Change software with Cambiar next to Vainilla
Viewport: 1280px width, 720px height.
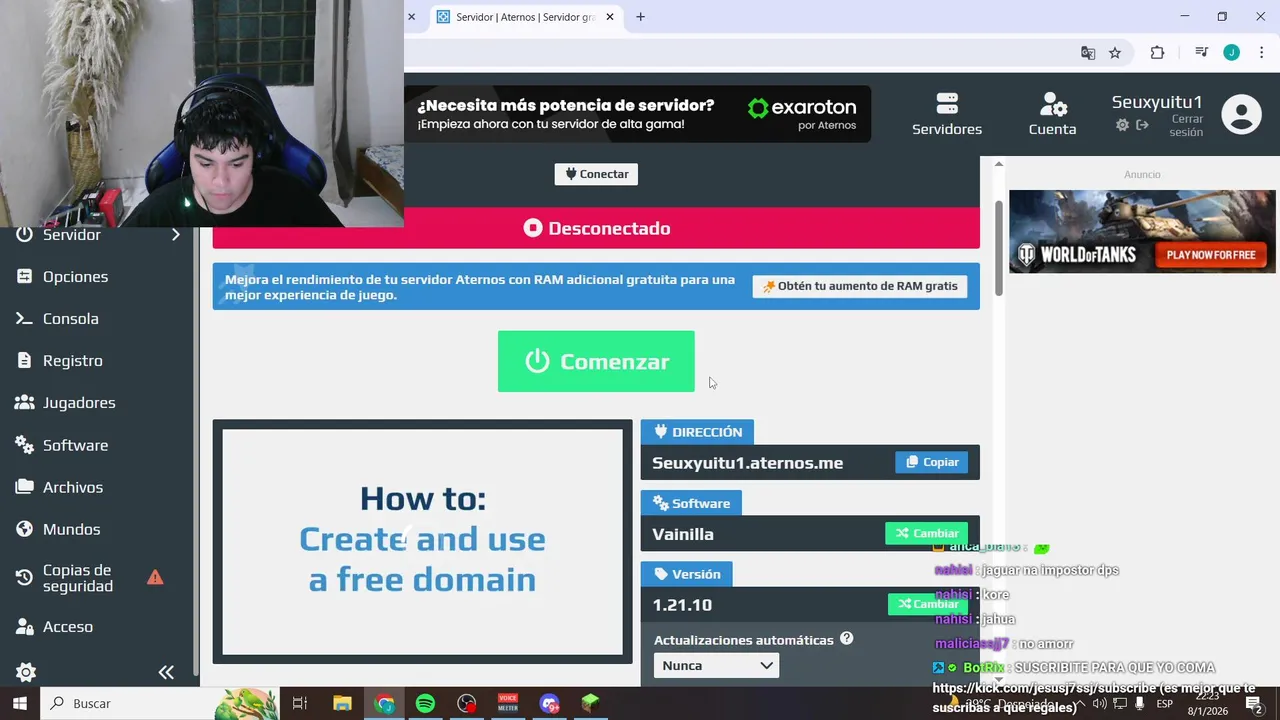(927, 533)
